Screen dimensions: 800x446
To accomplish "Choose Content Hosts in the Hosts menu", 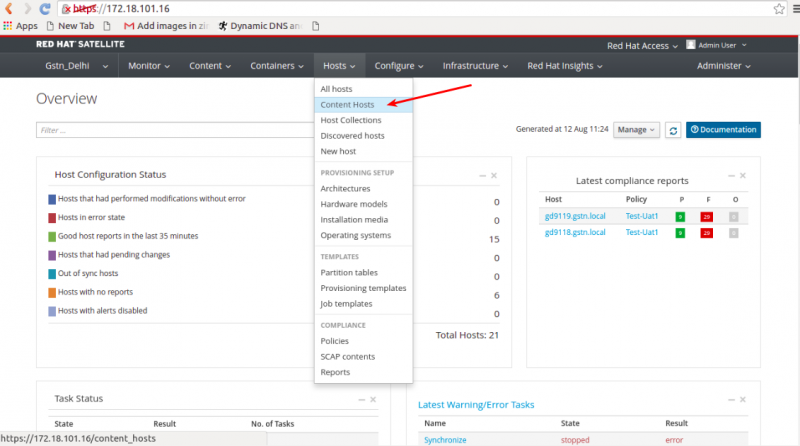I will click(x=363, y=105).
